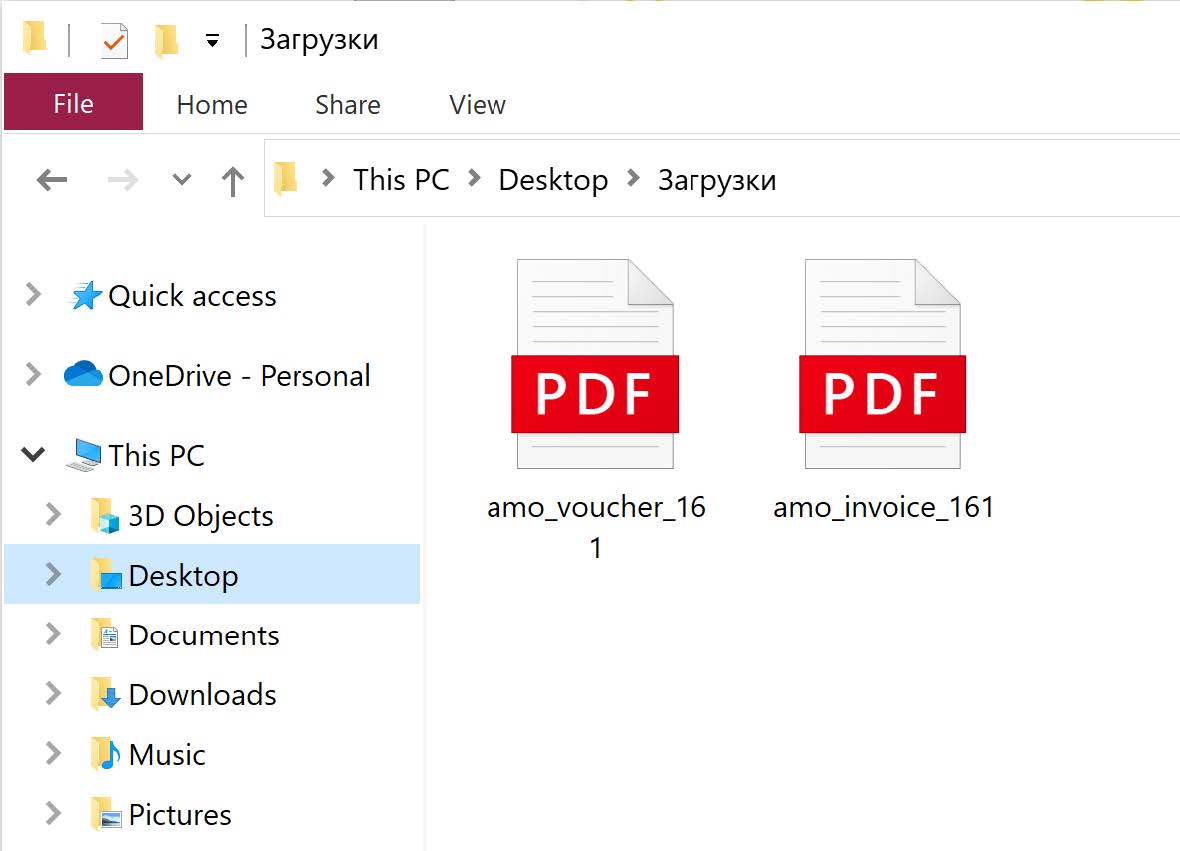Open OneDrive - Personal in the sidebar
Image resolution: width=1180 pixels, height=851 pixels.
coord(239,376)
